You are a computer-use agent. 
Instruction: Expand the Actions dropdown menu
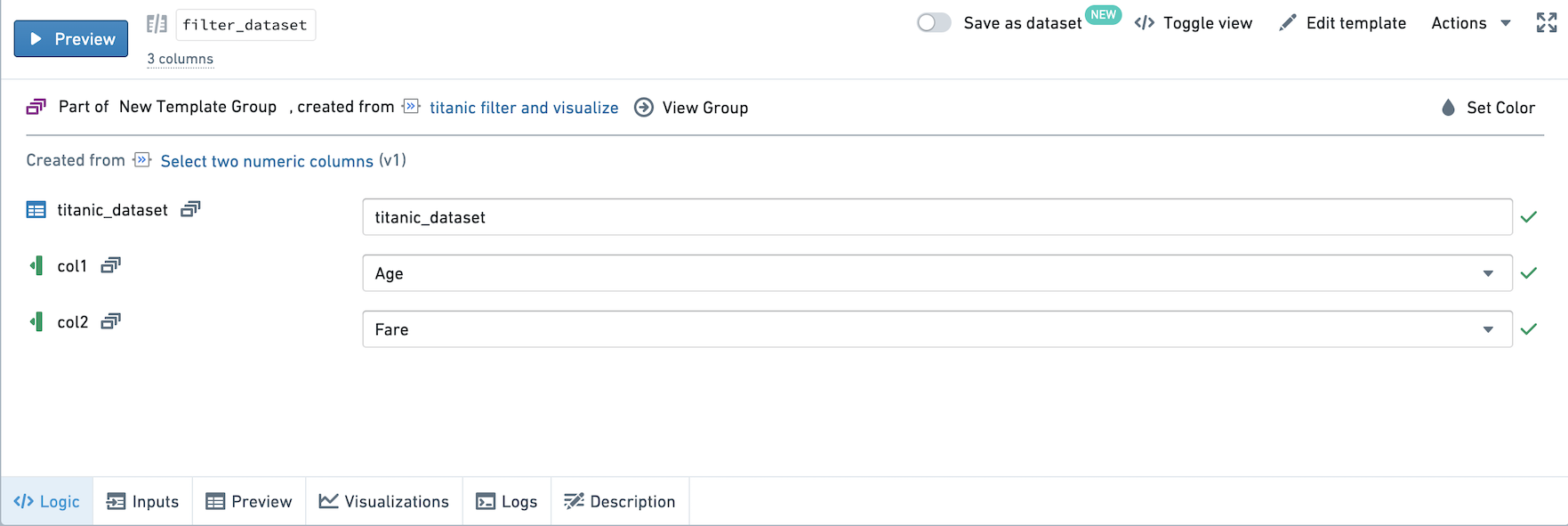click(1471, 23)
